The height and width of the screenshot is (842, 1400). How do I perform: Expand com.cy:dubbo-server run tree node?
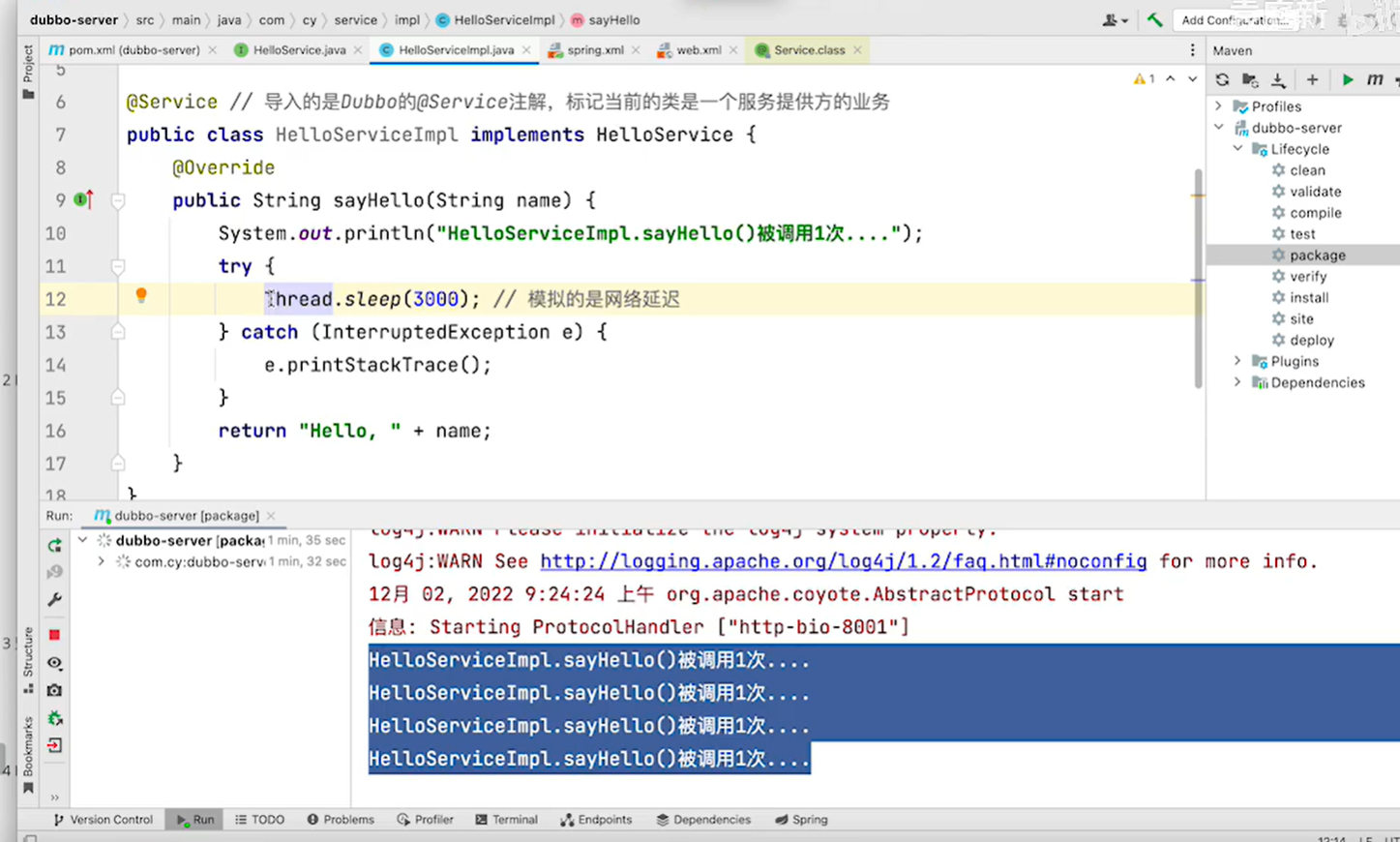(101, 561)
